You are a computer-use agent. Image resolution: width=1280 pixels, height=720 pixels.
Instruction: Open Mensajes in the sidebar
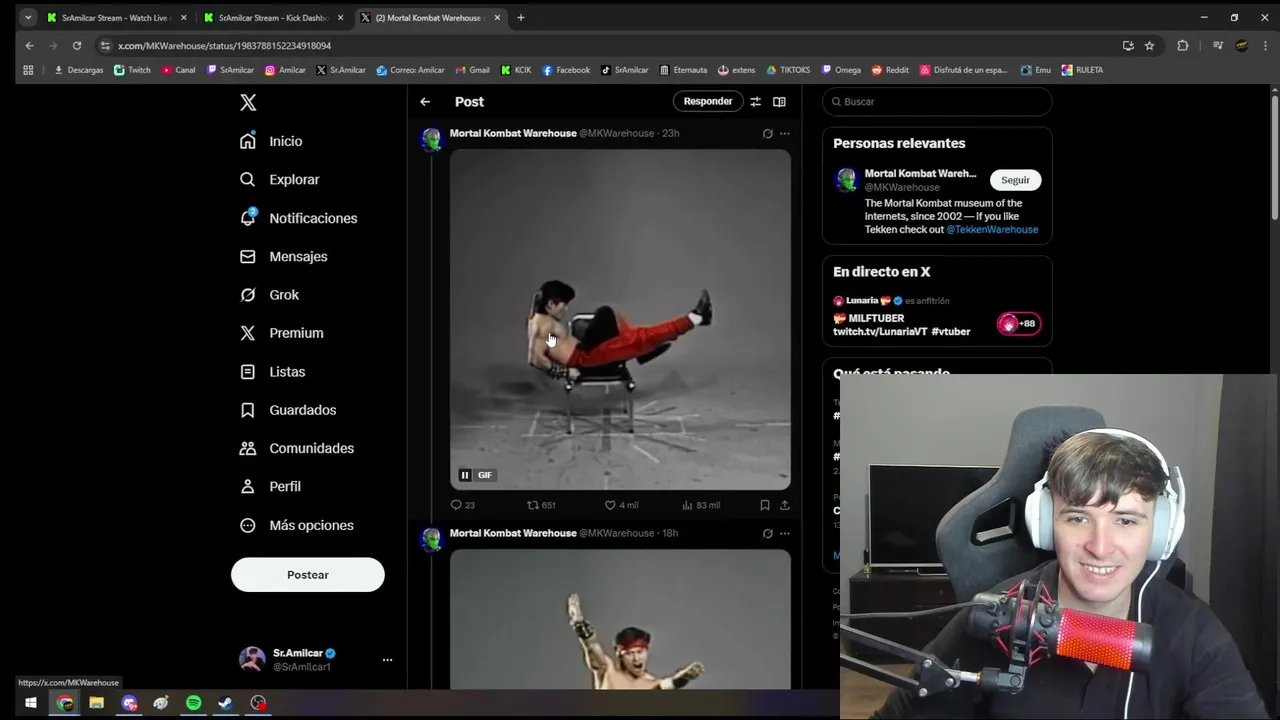coord(284,256)
